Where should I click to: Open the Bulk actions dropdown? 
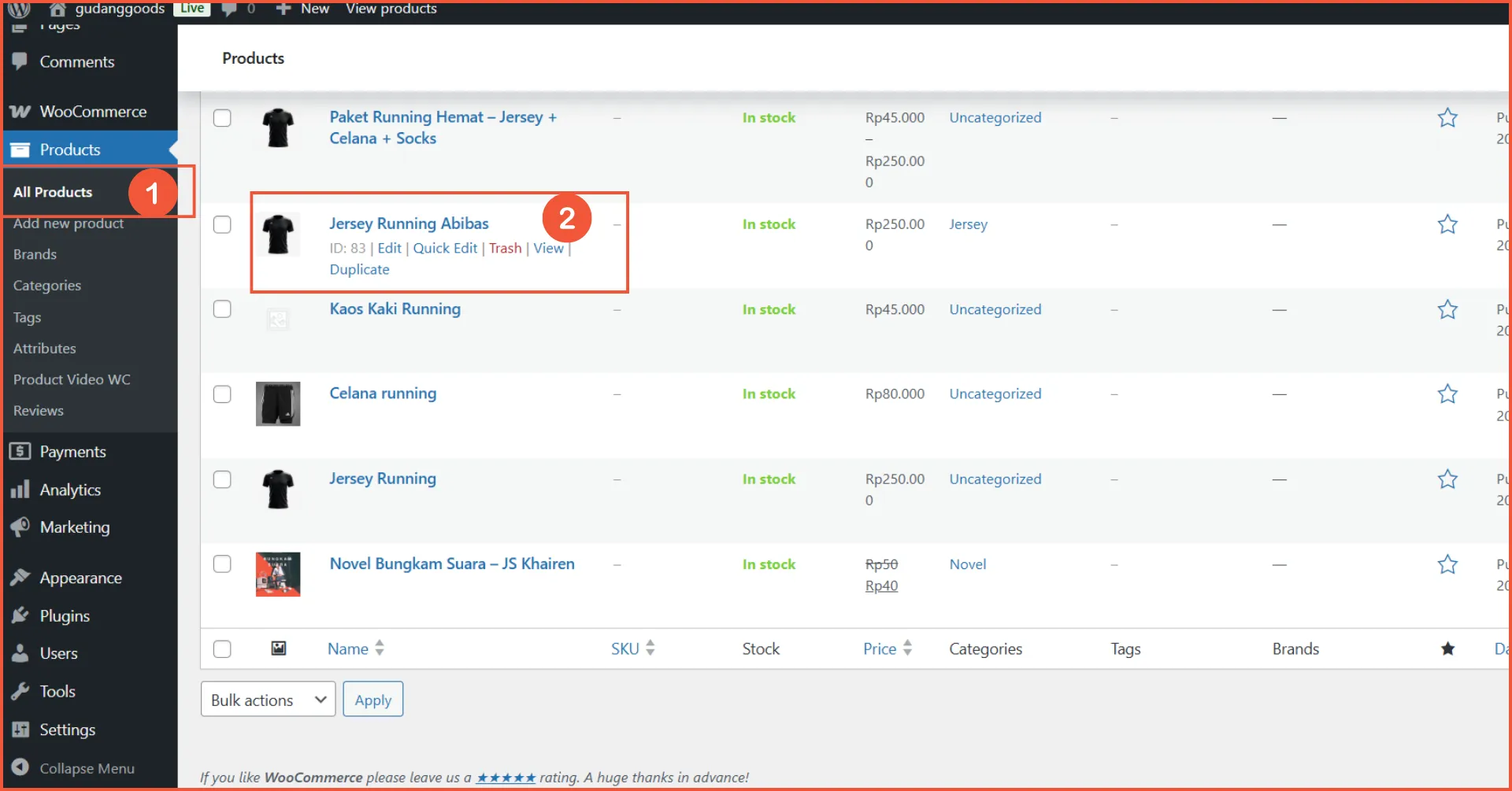tap(268, 699)
